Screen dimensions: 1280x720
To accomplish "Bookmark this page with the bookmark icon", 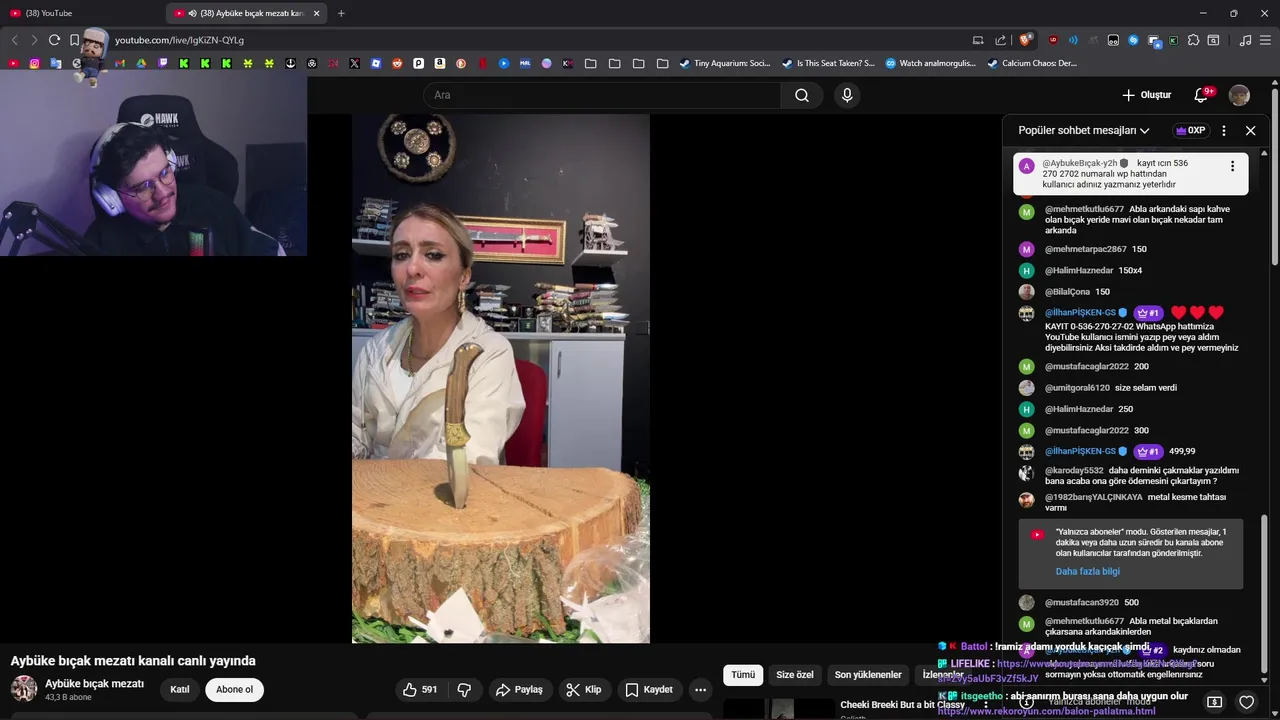I will click(x=74, y=40).
